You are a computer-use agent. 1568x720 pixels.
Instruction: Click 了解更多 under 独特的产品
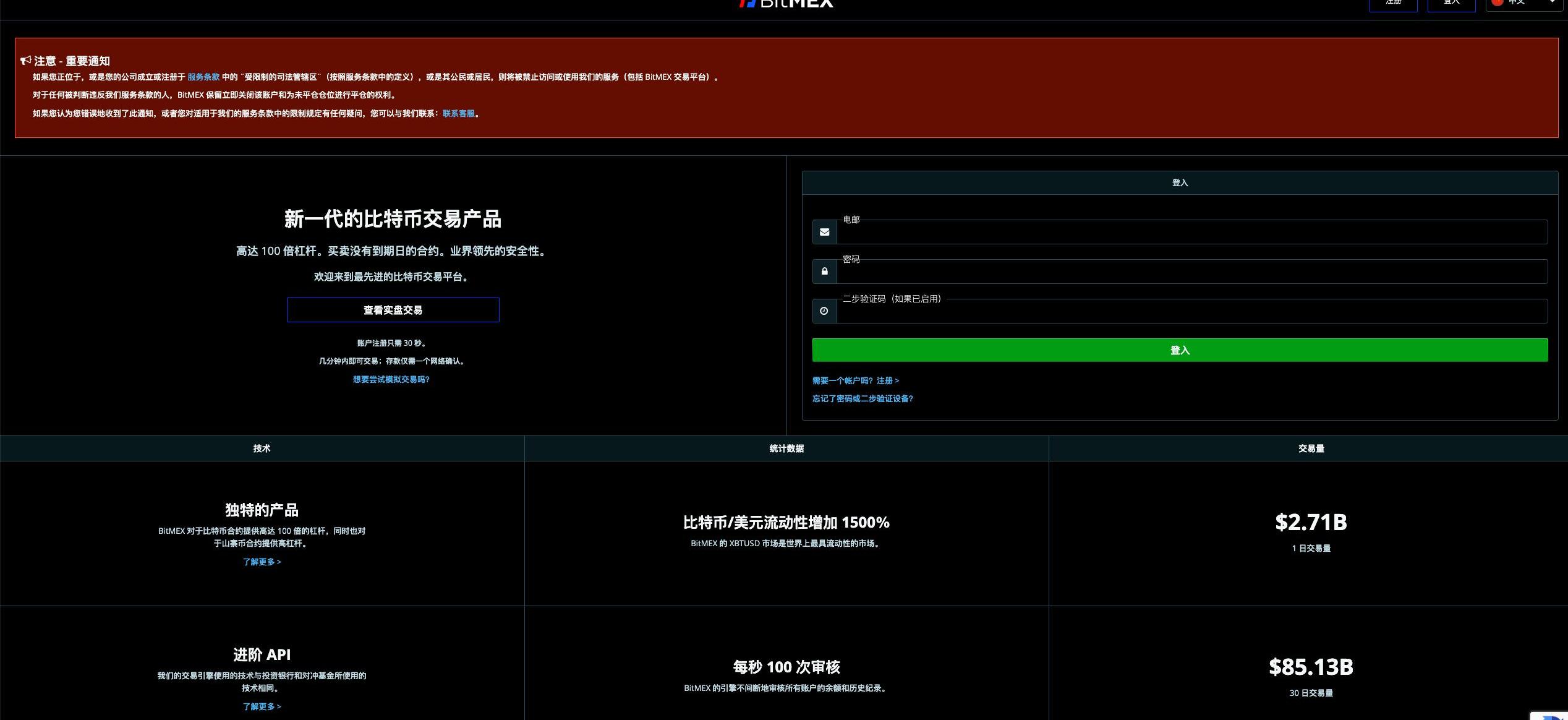[262, 562]
